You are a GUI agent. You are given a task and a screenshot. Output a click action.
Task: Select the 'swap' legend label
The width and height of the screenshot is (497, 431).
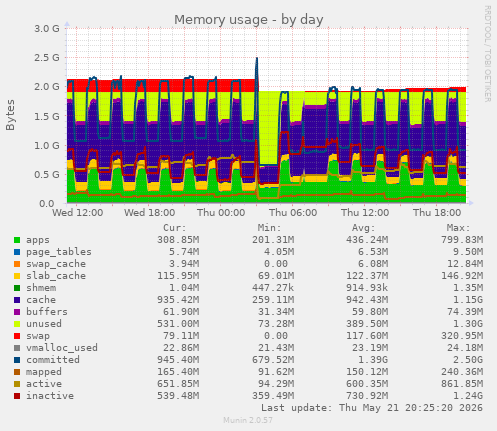38,336
